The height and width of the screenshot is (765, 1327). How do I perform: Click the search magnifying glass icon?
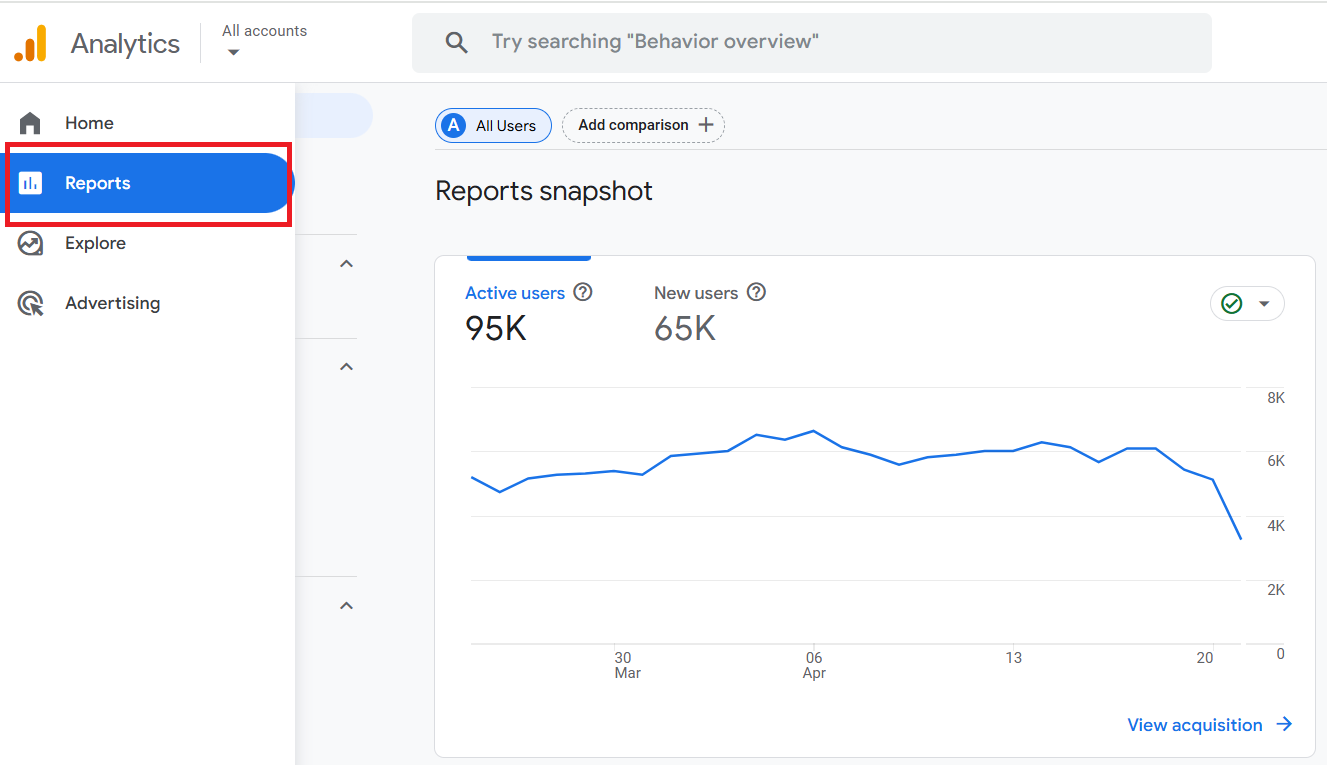click(x=457, y=42)
